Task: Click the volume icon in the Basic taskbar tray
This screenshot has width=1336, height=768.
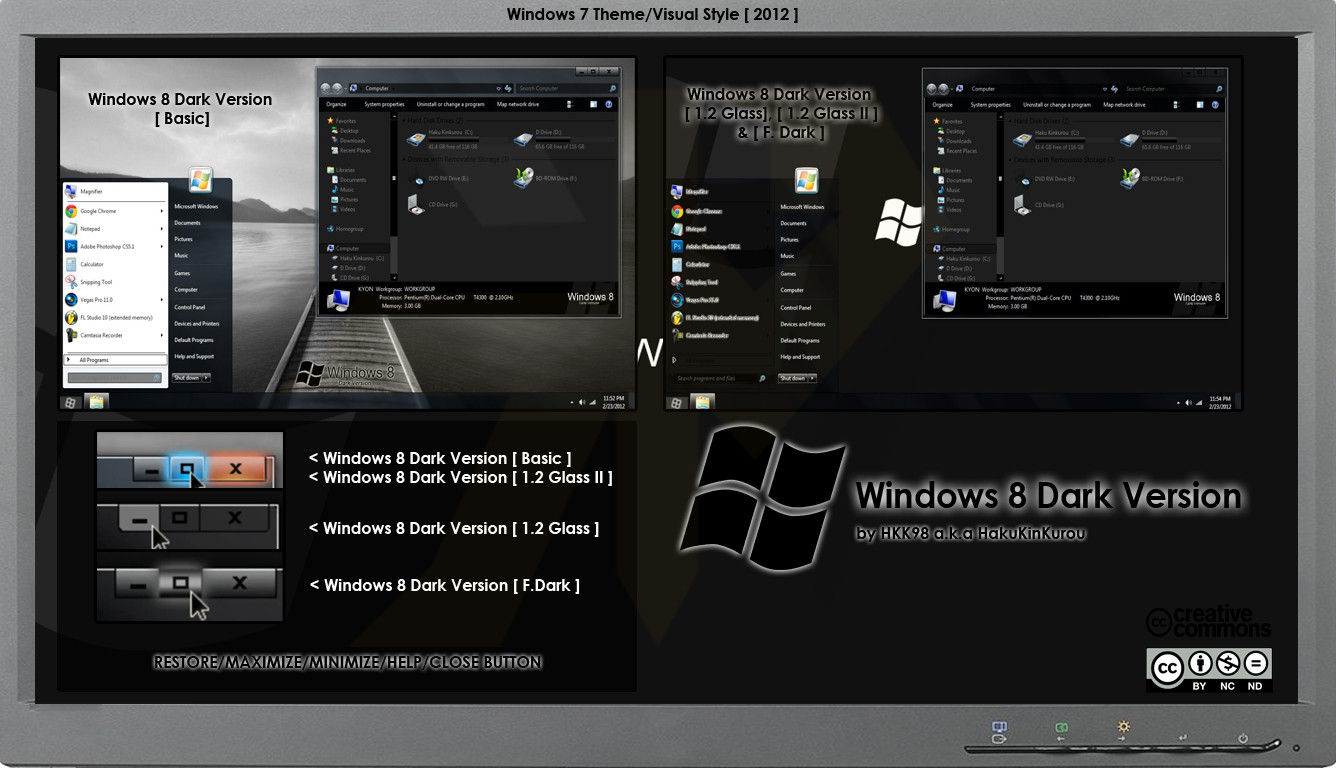Action: click(x=582, y=402)
